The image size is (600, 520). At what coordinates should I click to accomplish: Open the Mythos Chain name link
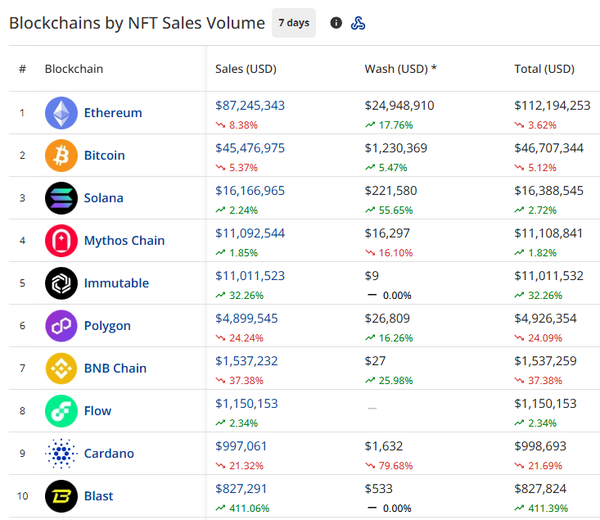point(124,240)
